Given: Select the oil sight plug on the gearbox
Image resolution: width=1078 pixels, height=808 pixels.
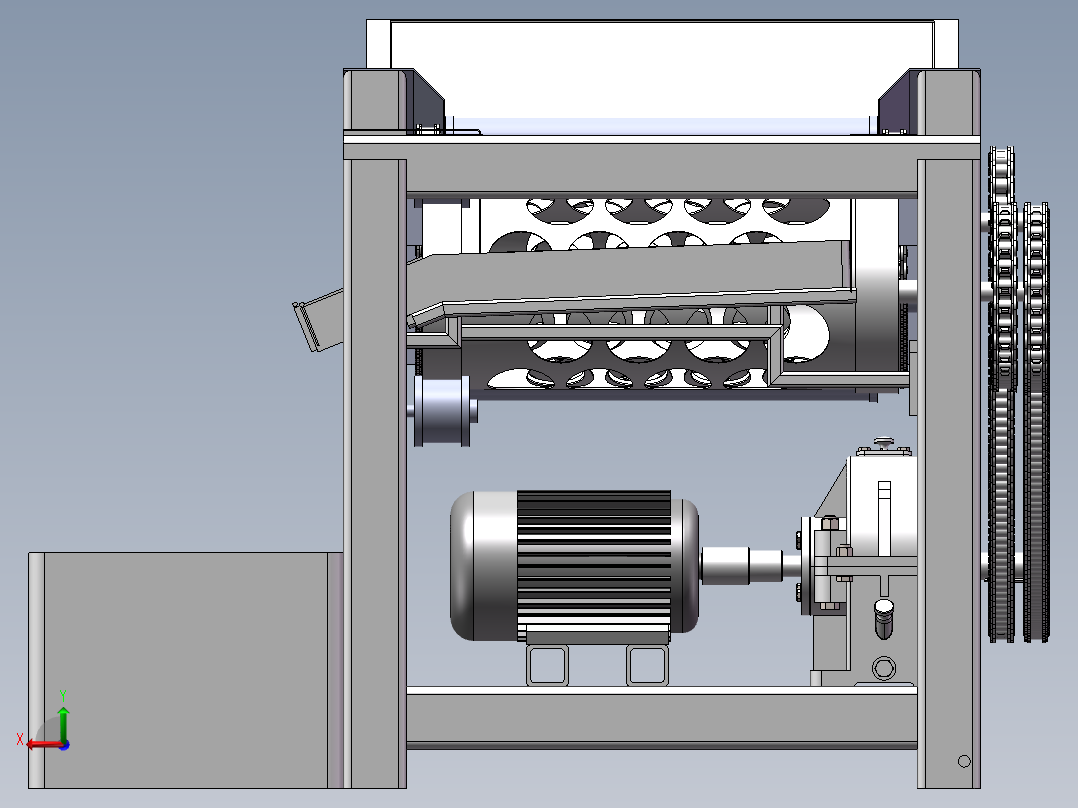Looking at the screenshot, I should tap(883, 668).
